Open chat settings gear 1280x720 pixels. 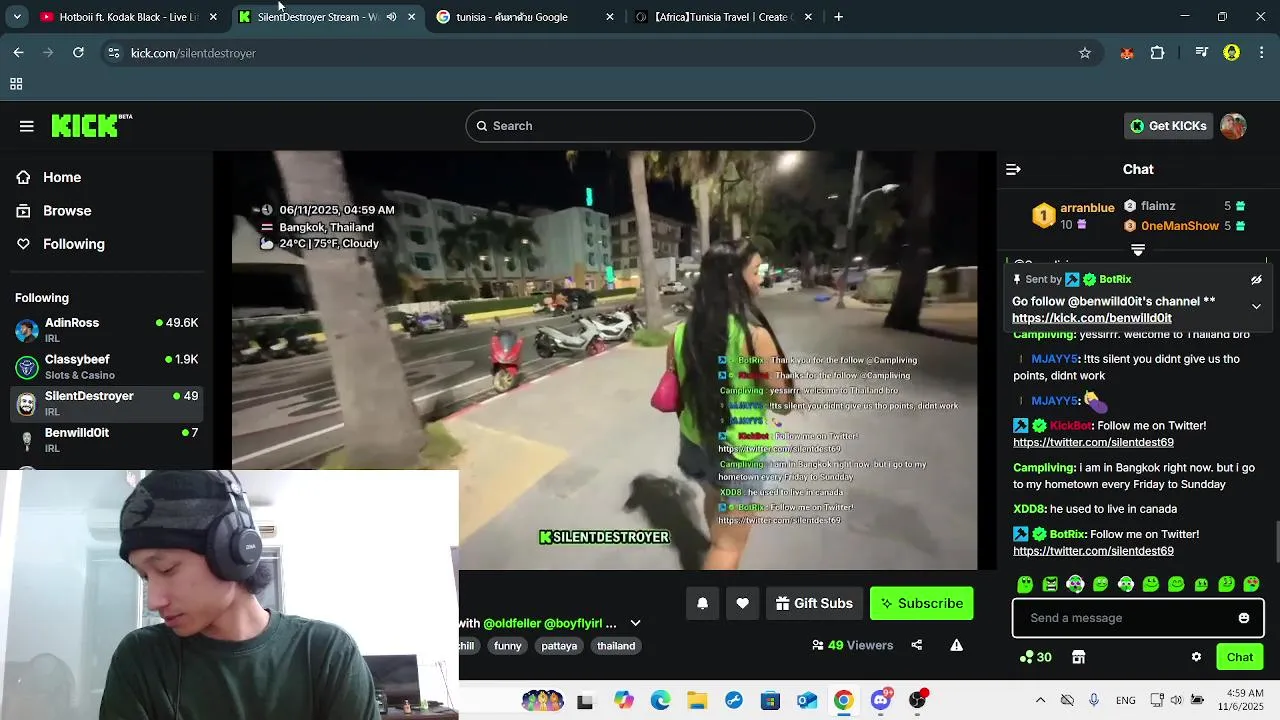(x=1196, y=657)
